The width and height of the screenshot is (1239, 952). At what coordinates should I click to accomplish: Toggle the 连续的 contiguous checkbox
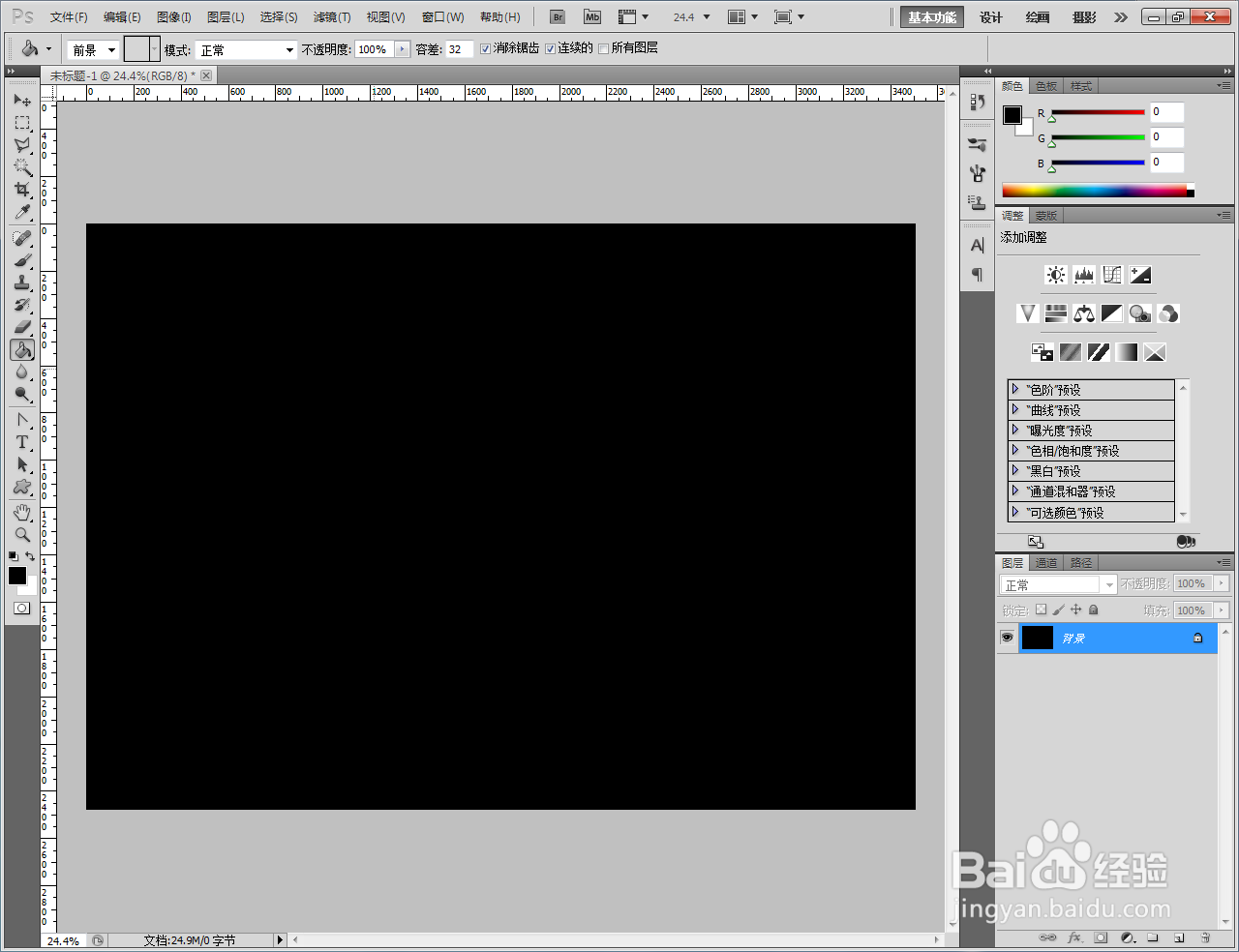coord(550,48)
